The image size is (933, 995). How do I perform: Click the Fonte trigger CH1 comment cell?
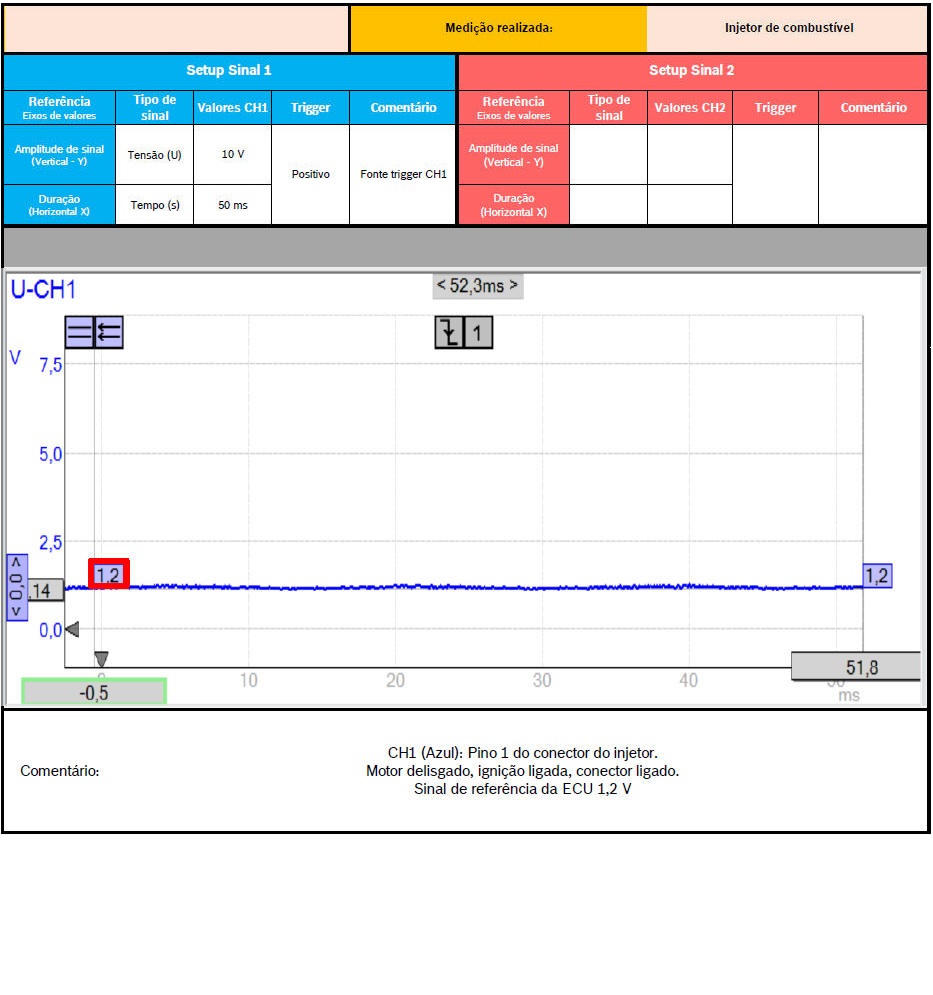pos(403,174)
